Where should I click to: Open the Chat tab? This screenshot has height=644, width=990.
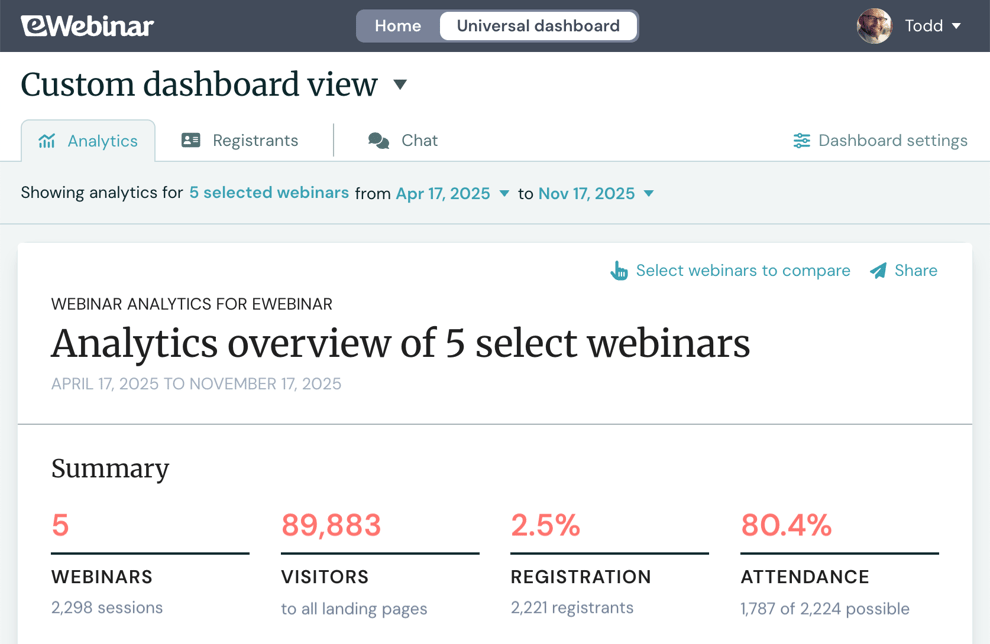pyautogui.click(x=419, y=141)
